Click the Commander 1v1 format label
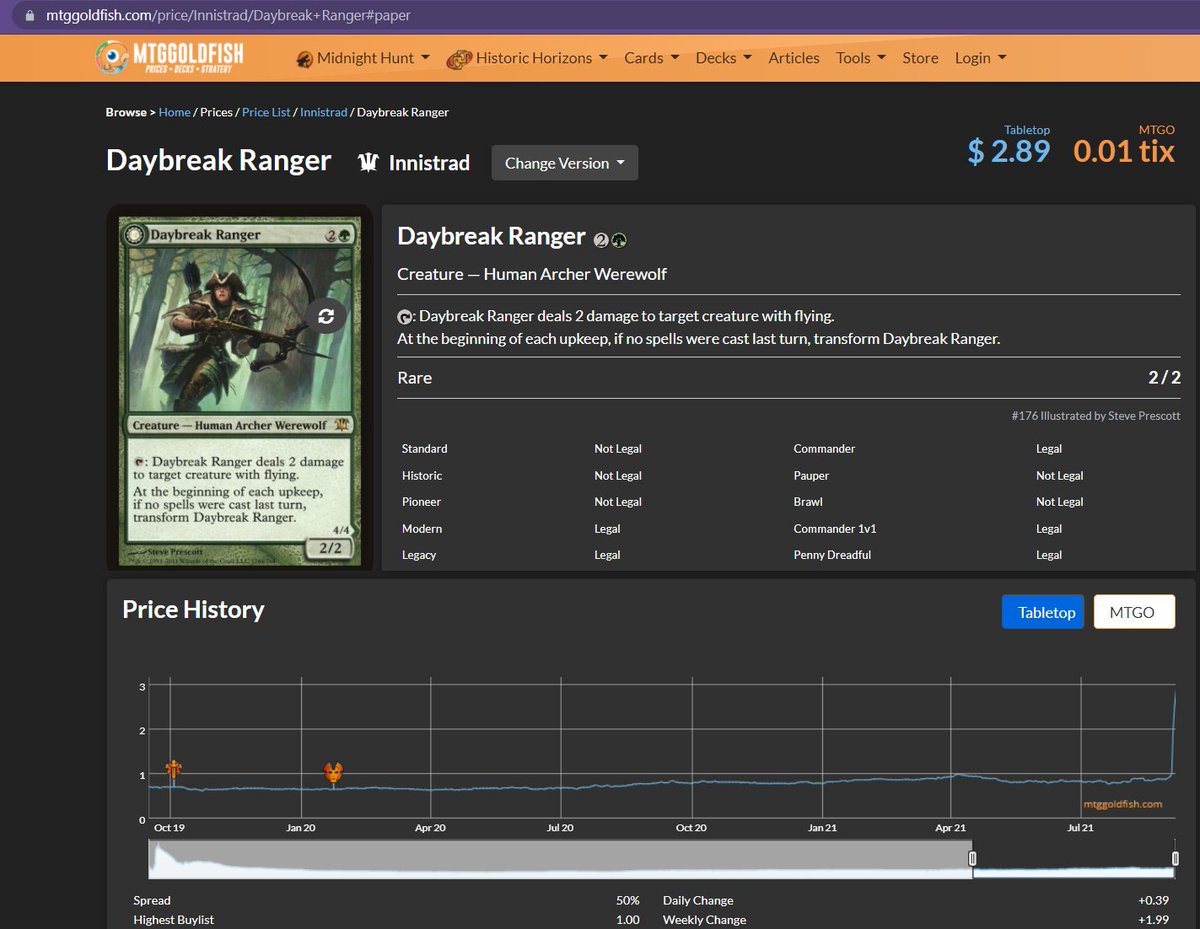The width and height of the screenshot is (1200, 929). click(x=835, y=528)
